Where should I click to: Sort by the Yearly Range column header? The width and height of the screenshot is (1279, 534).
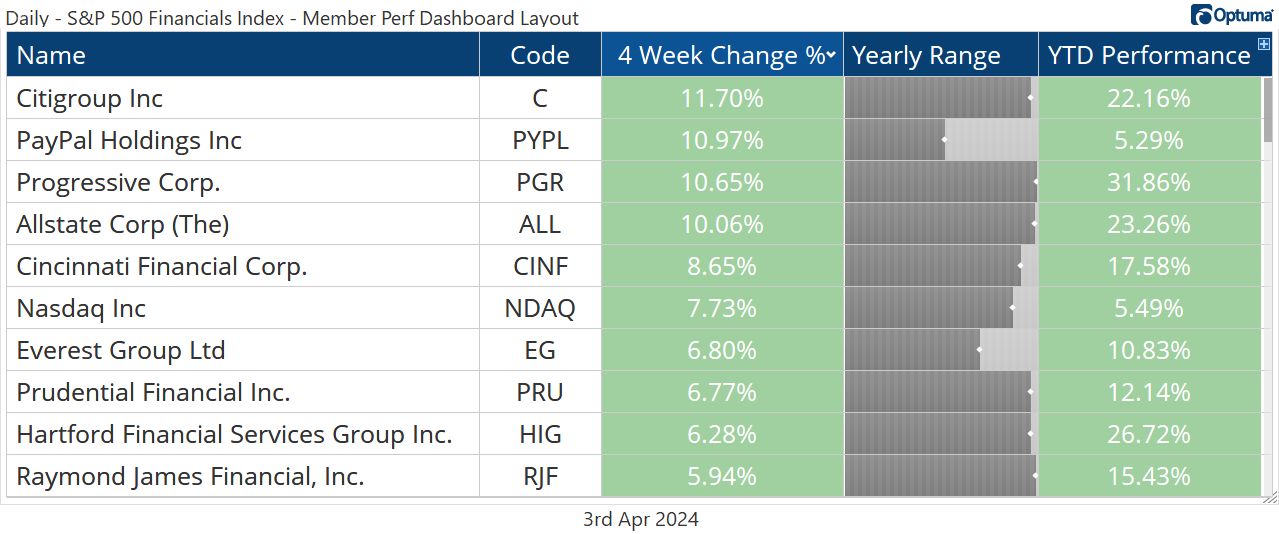(926, 56)
